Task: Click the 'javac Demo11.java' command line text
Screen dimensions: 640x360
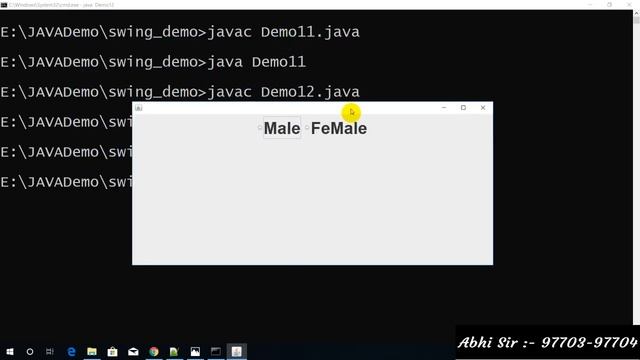Action: pos(283,32)
